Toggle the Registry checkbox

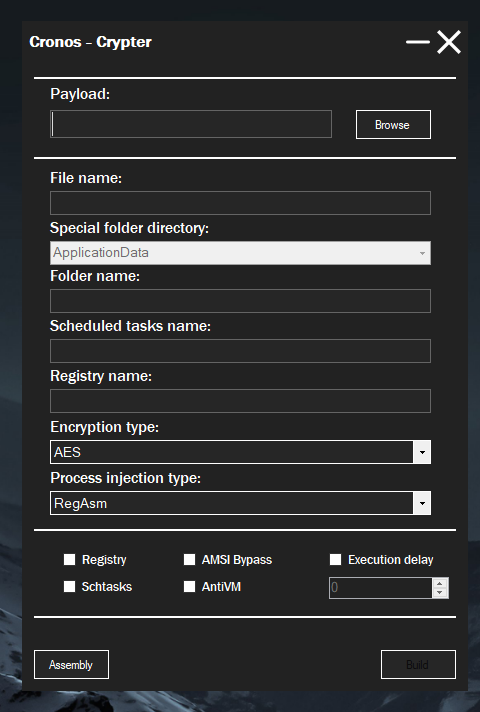click(69, 559)
